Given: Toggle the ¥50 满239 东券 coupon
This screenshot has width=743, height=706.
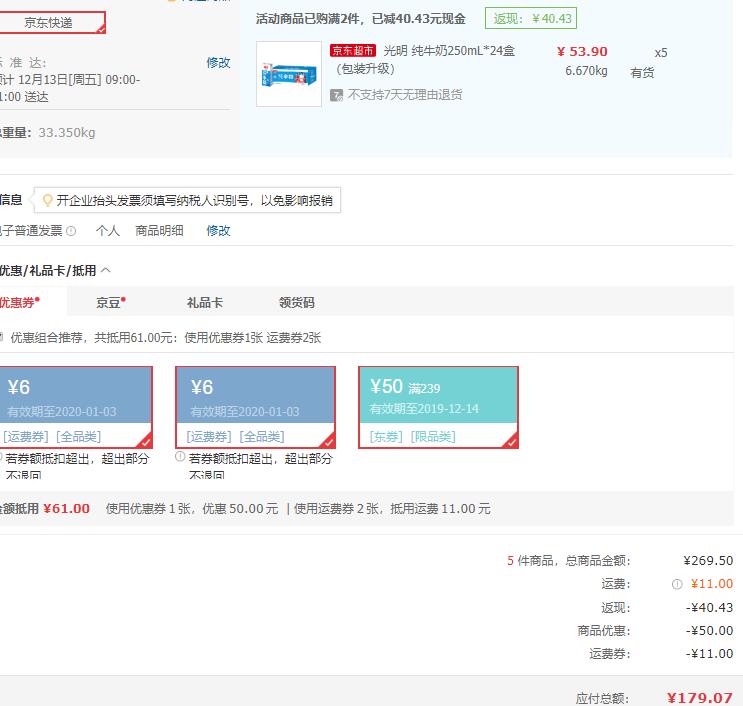Looking at the screenshot, I should (x=438, y=407).
